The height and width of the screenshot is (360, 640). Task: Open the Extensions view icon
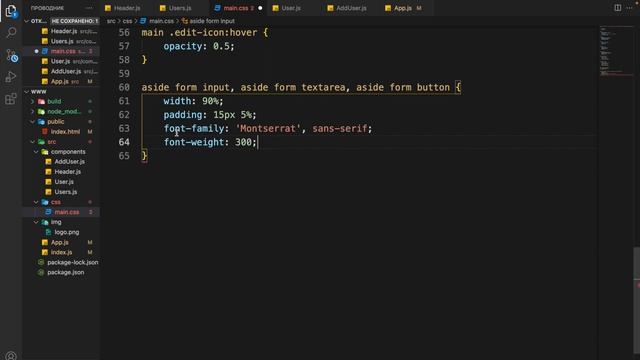pyautogui.click(x=11, y=98)
